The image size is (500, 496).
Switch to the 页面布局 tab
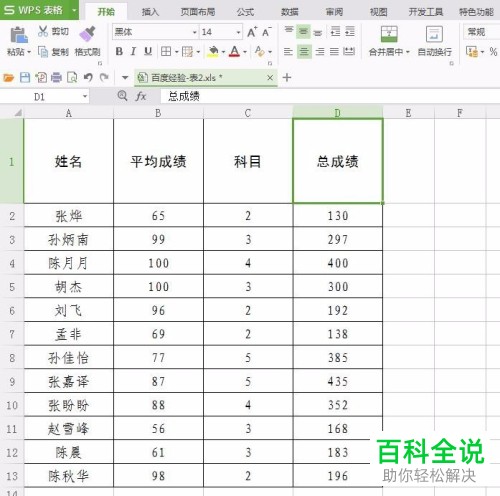pos(198,12)
